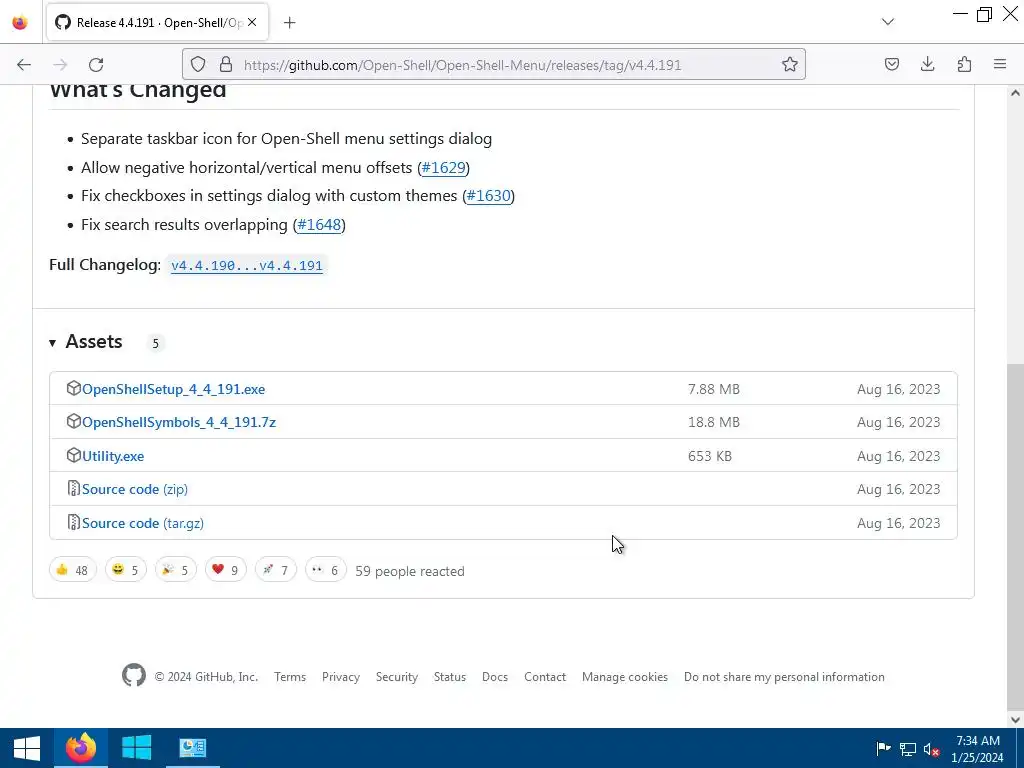The image size is (1024, 768).
Task: Click the GitHub logo in the footer
Action: (x=134, y=675)
